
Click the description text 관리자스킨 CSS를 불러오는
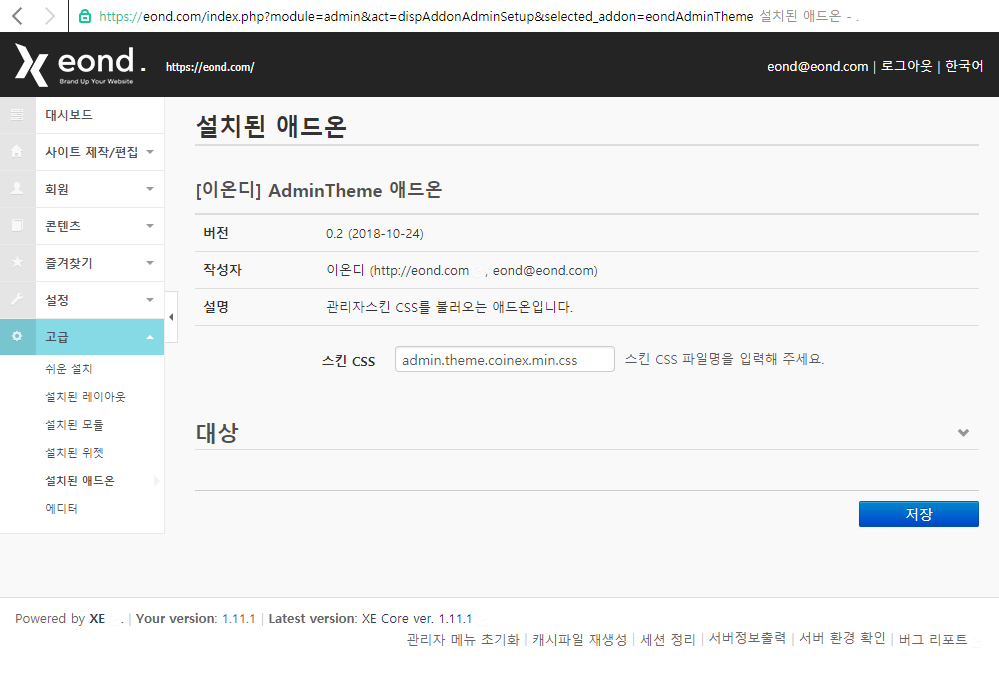[406, 307]
